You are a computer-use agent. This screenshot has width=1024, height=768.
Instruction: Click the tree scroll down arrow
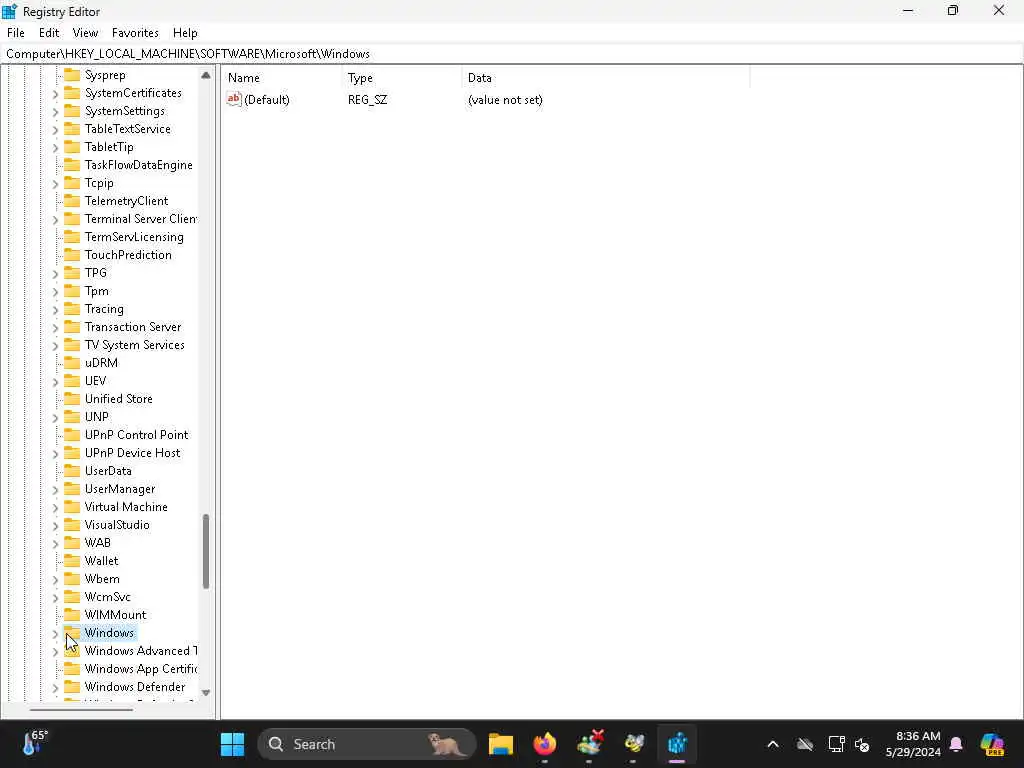click(x=206, y=693)
